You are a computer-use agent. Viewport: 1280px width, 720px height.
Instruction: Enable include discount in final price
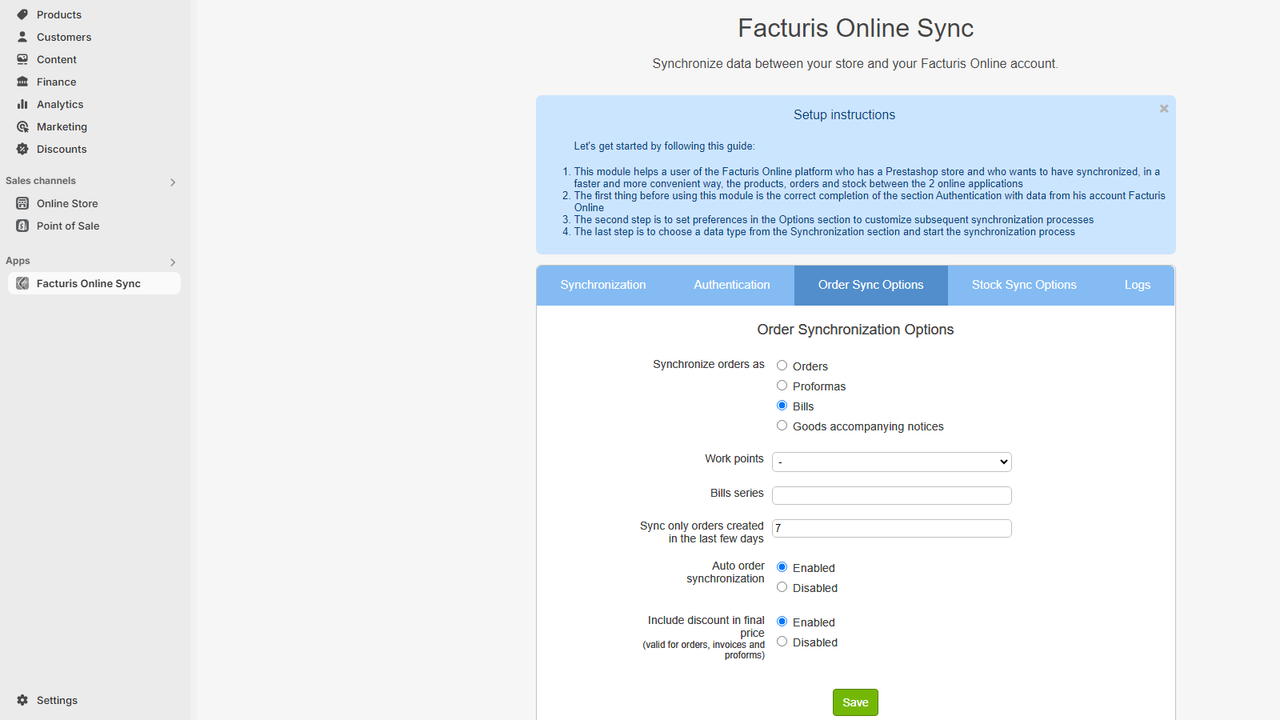(782, 622)
